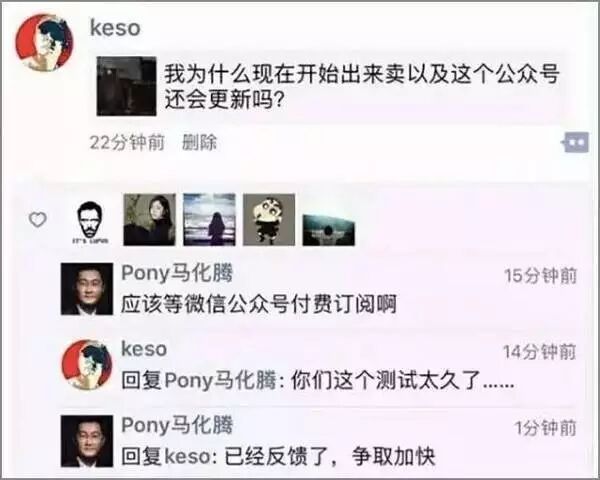Open the shared article thumbnail image
Screen dimensions: 600x480
127,86
